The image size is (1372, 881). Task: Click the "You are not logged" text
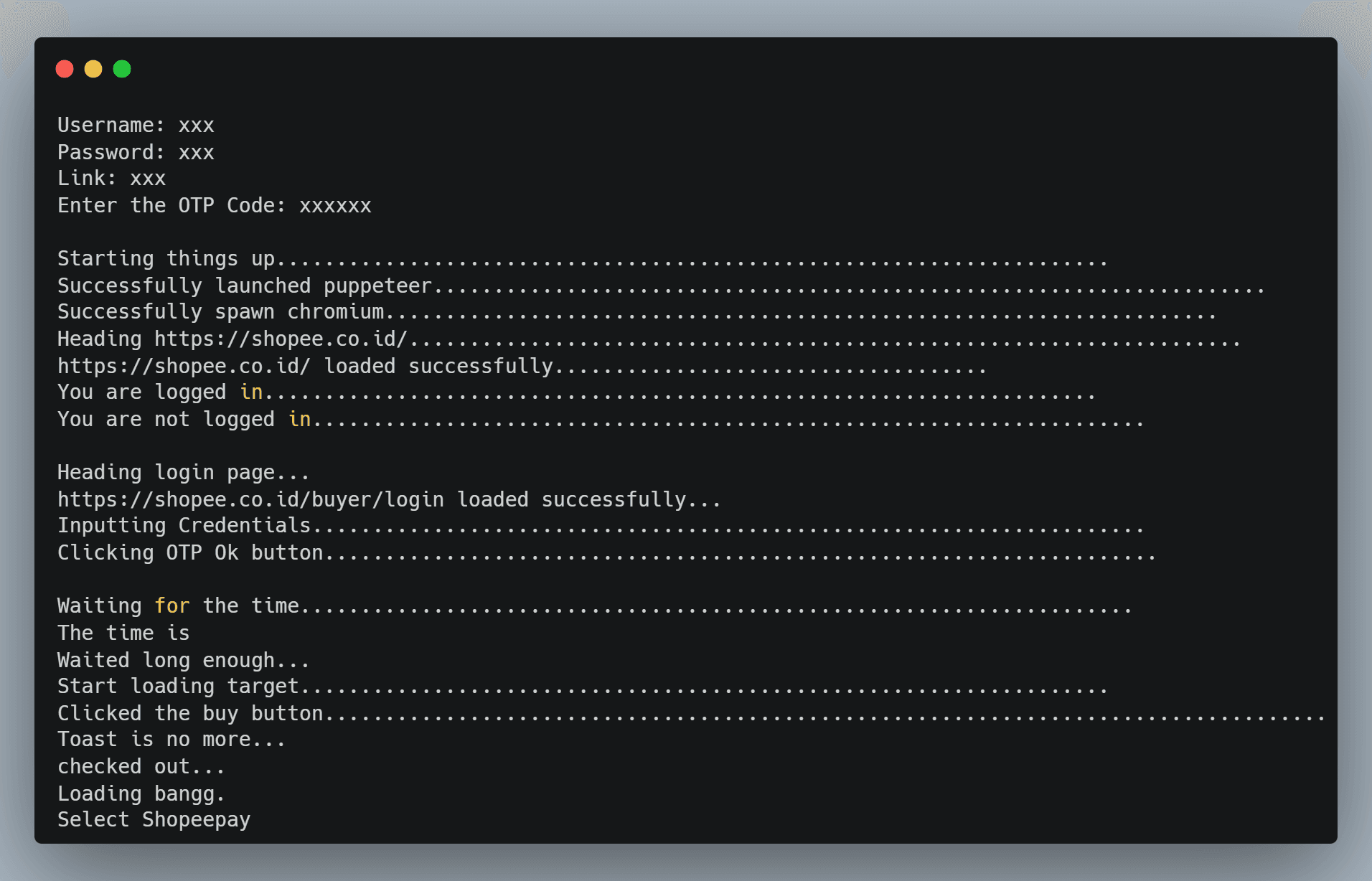pos(166,419)
